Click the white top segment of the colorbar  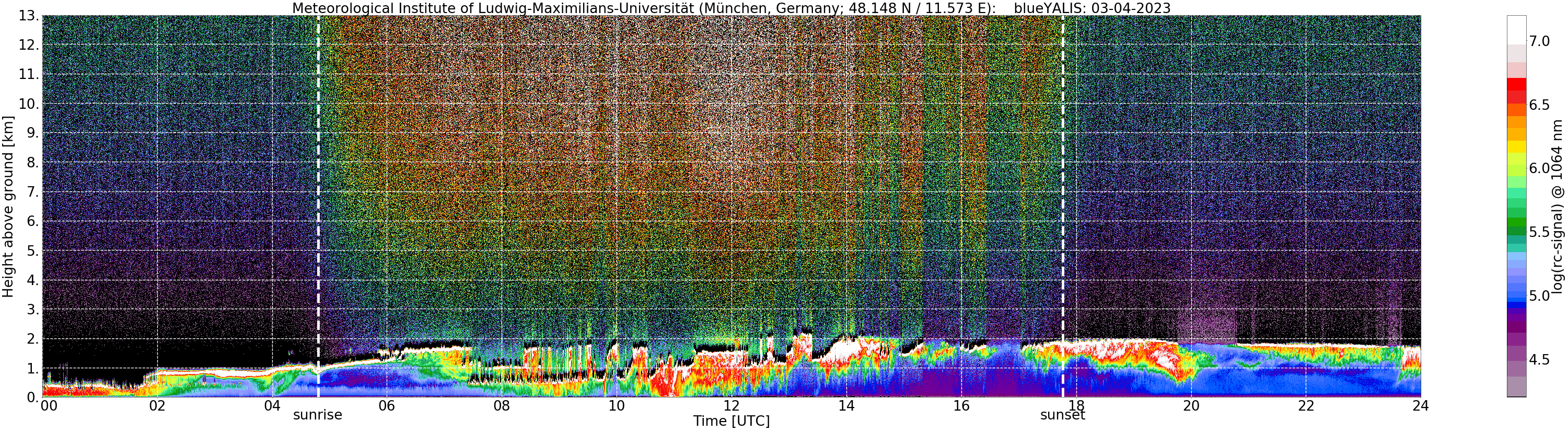(1516, 29)
